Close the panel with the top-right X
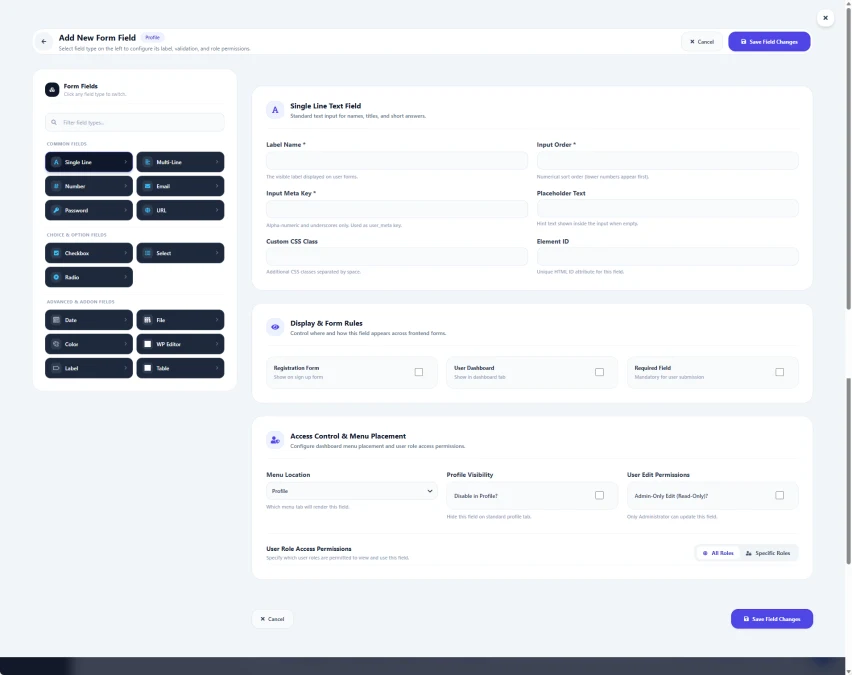852x675 pixels. (x=825, y=18)
